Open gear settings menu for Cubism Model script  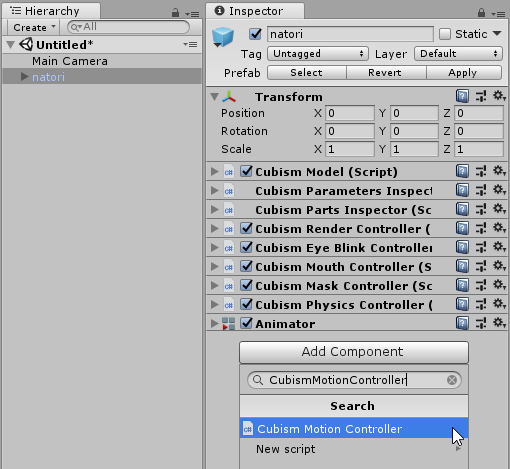(499, 171)
